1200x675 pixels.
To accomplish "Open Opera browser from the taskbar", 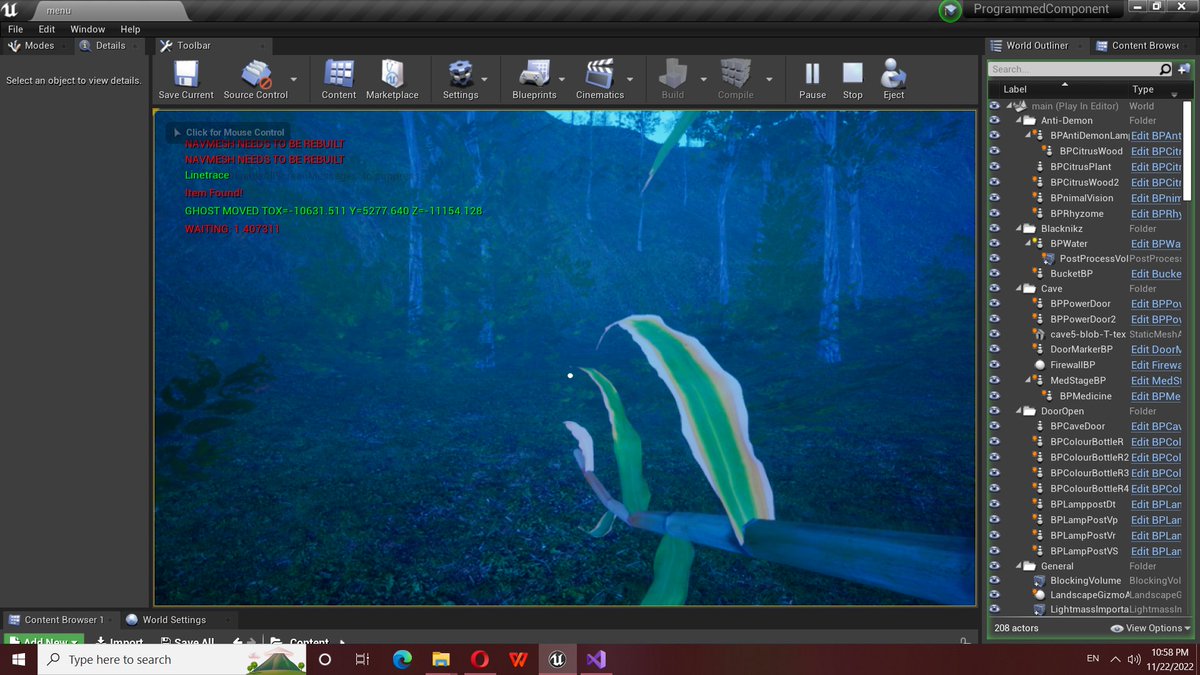I will [x=480, y=660].
